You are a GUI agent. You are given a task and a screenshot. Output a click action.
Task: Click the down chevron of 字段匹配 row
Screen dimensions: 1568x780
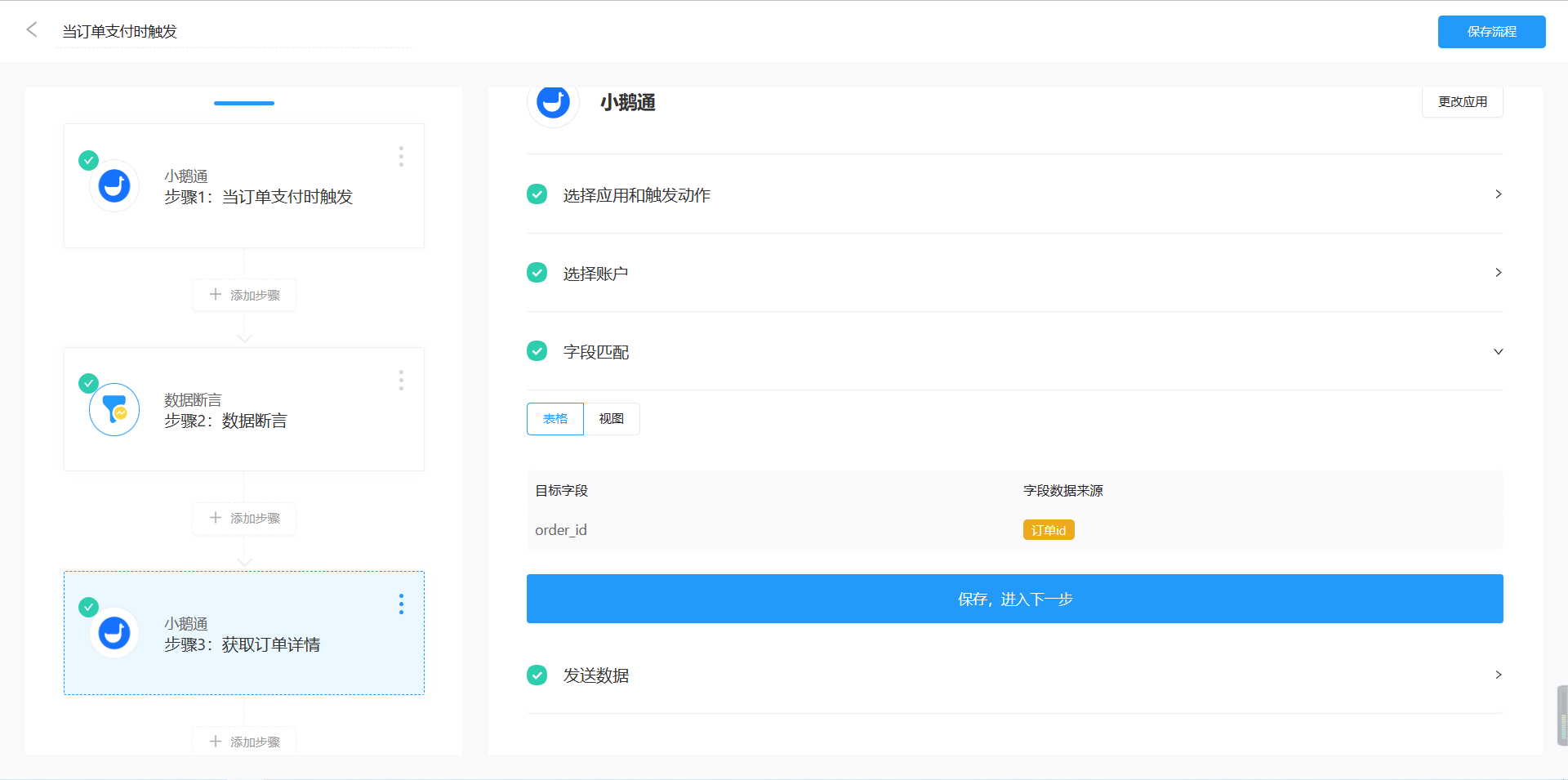point(1499,352)
